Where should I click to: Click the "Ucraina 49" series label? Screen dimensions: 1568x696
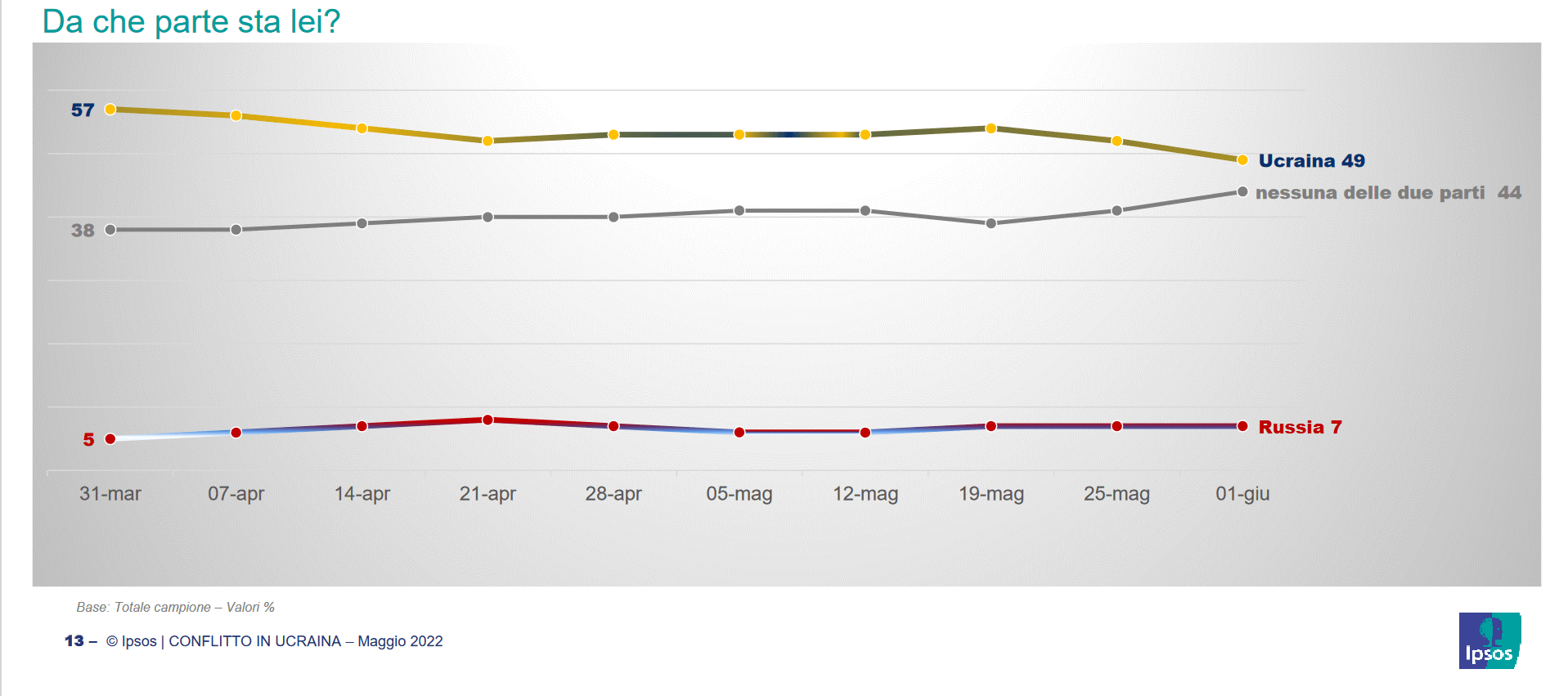click(1311, 161)
